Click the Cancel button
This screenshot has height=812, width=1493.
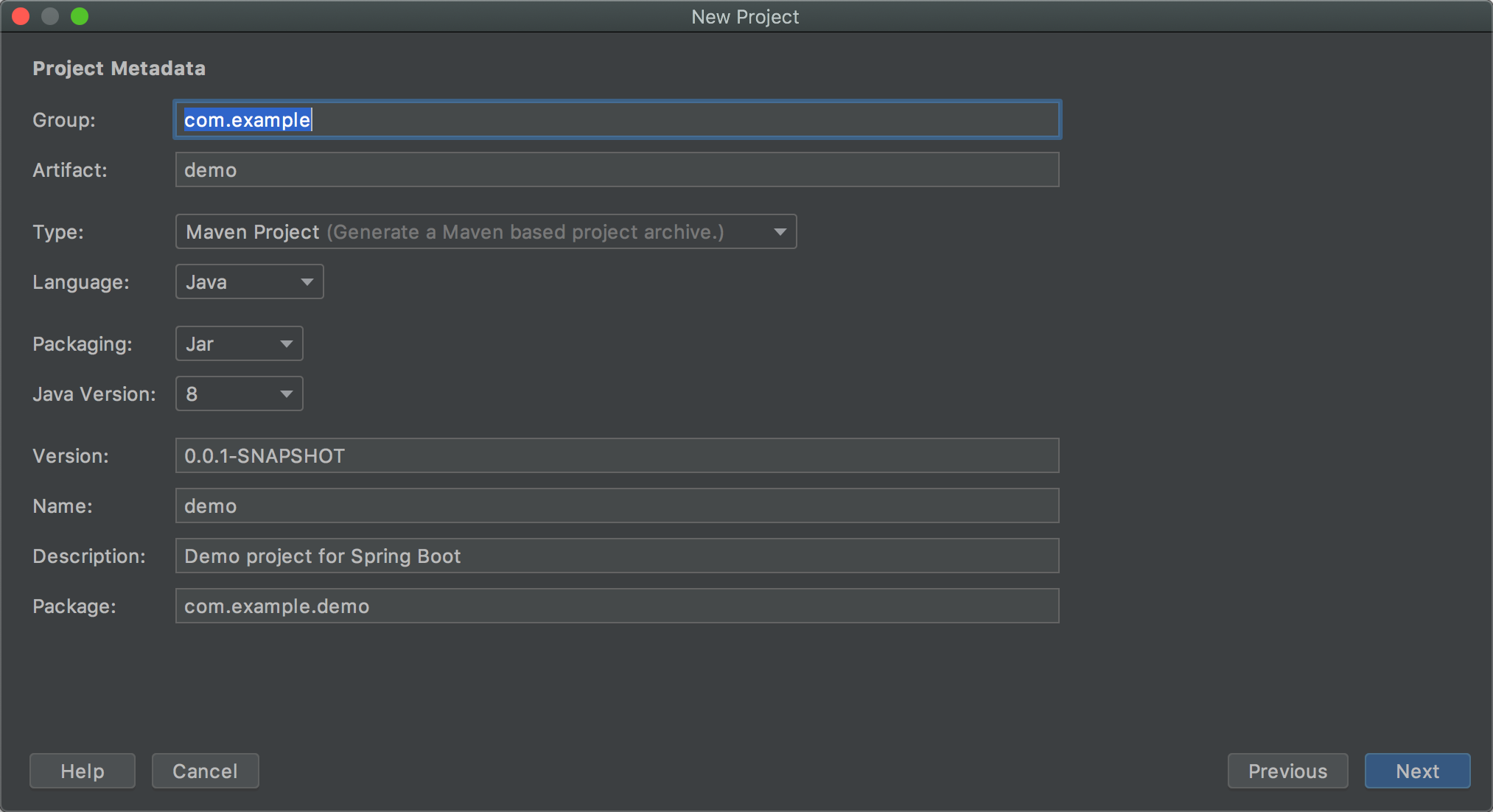(205, 771)
